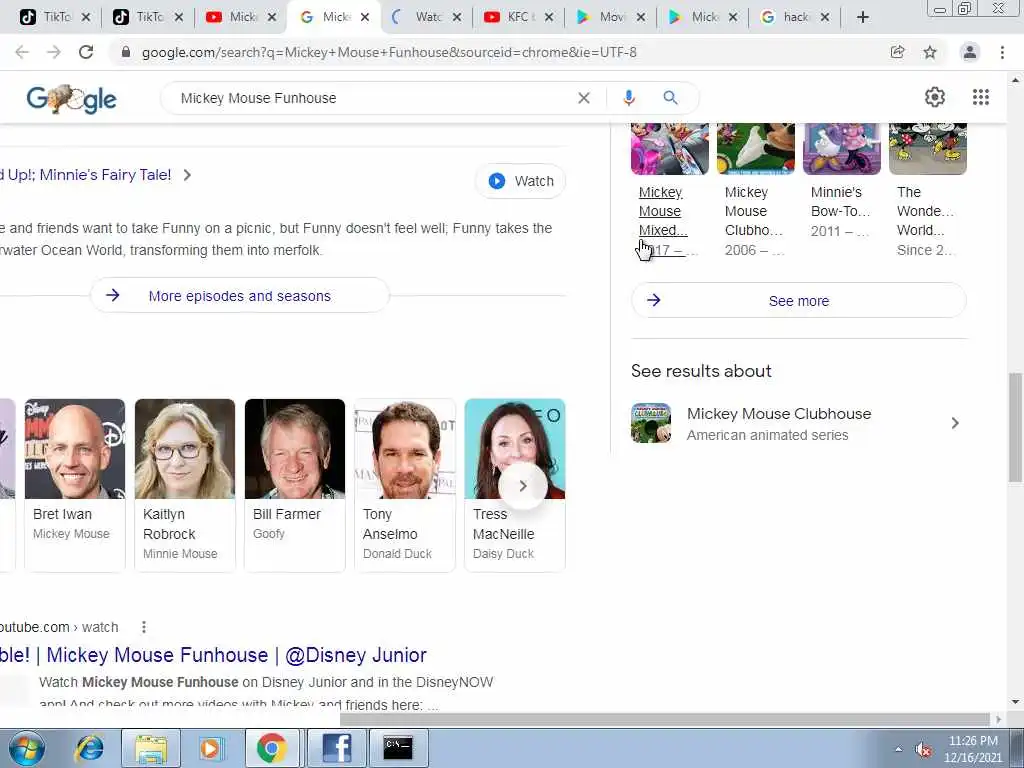Image resolution: width=1024 pixels, height=768 pixels.
Task: Click the Google logo doodle
Action: (x=72, y=99)
